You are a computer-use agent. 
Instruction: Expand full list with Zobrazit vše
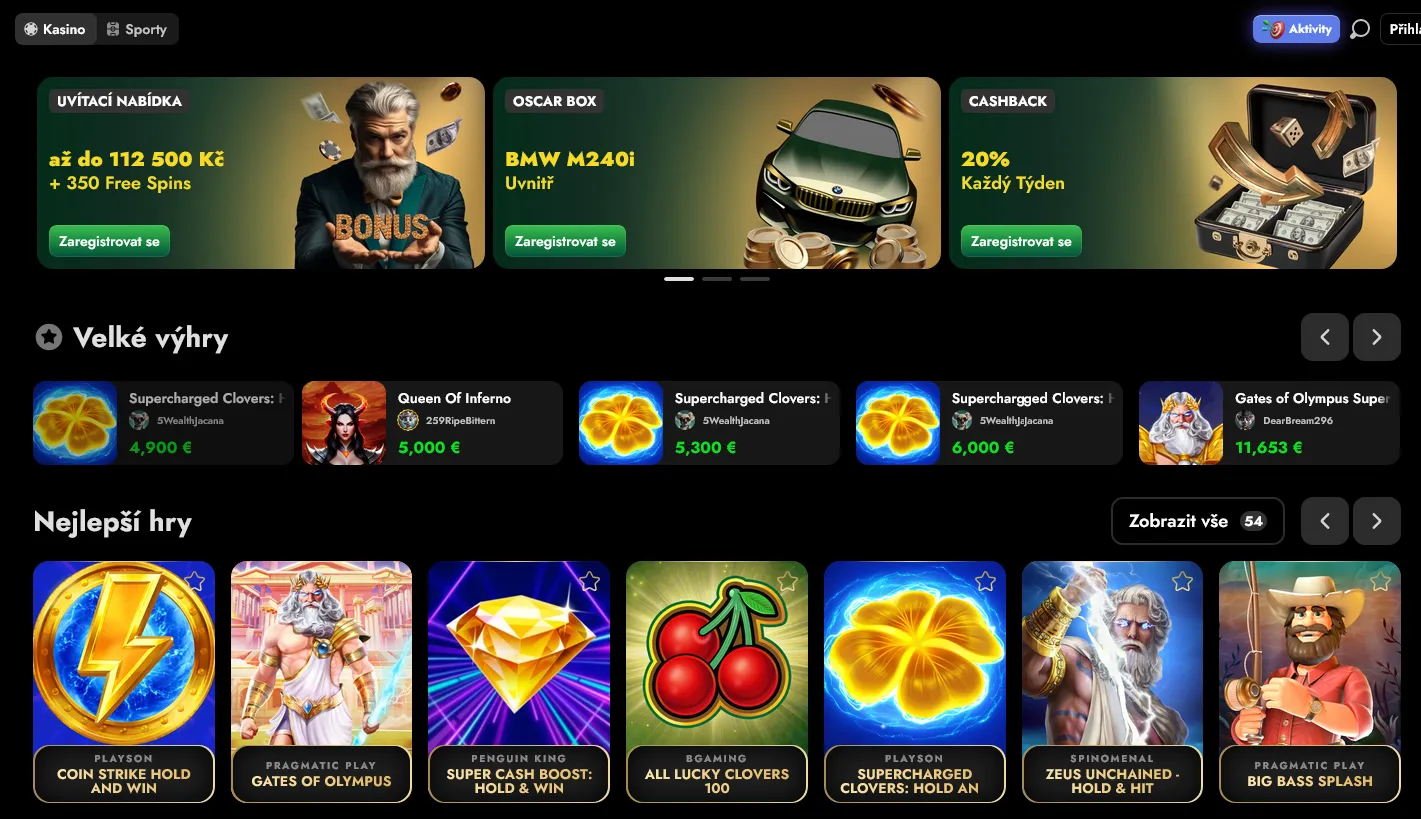click(1197, 521)
